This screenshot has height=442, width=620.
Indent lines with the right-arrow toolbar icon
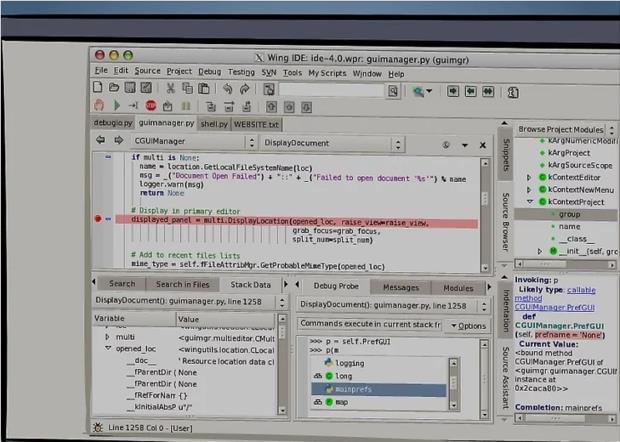(x=453, y=91)
